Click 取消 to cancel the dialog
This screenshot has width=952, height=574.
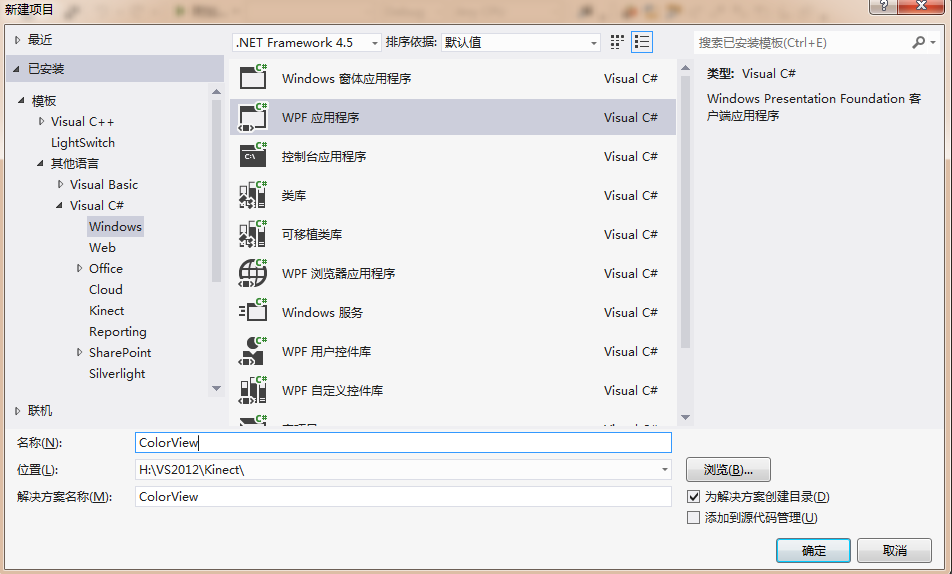coord(894,550)
